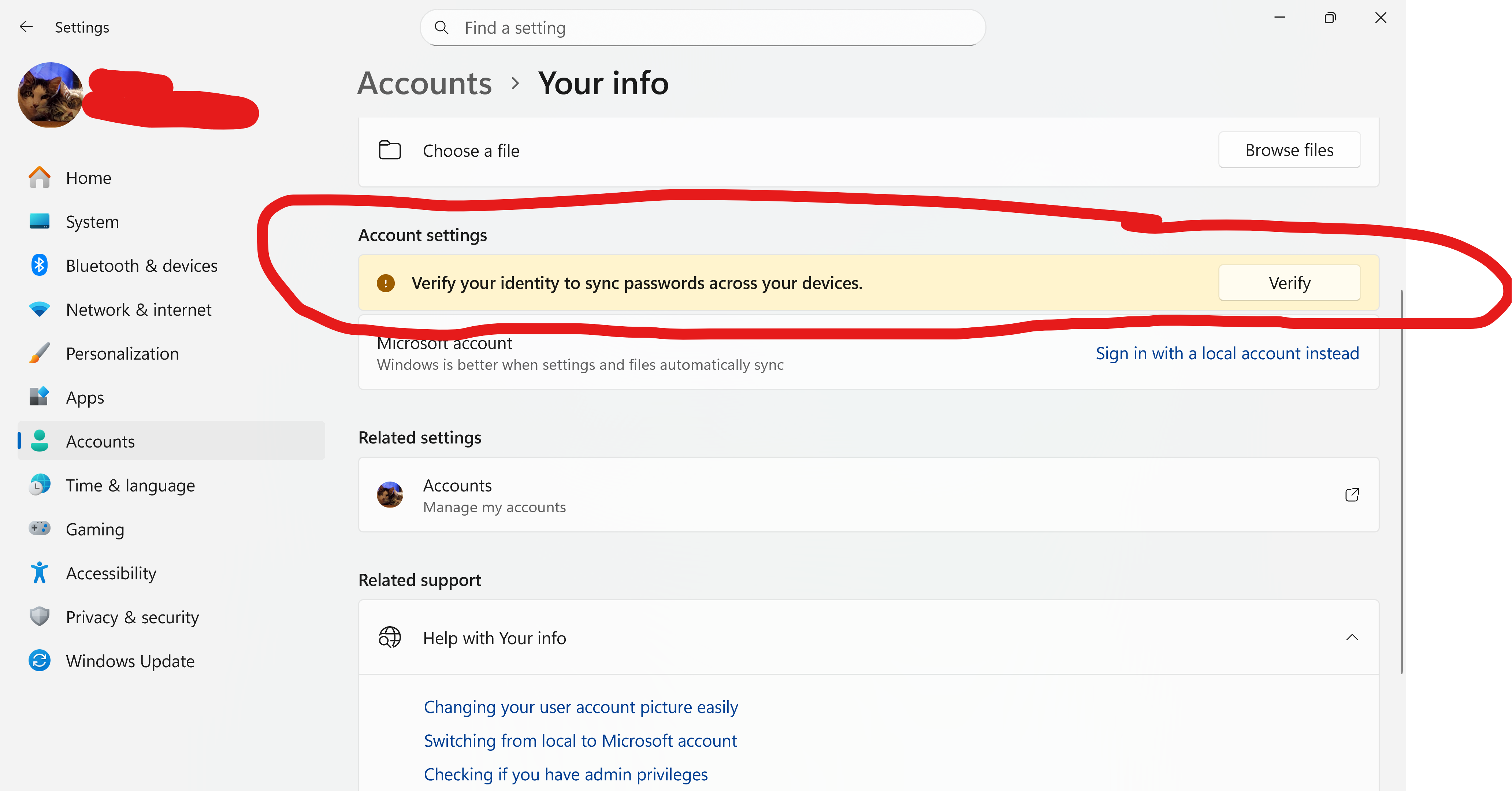This screenshot has width=1512, height=791.
Task: Open Accessibility via its figure icon
Action: (x=39, y=573)
